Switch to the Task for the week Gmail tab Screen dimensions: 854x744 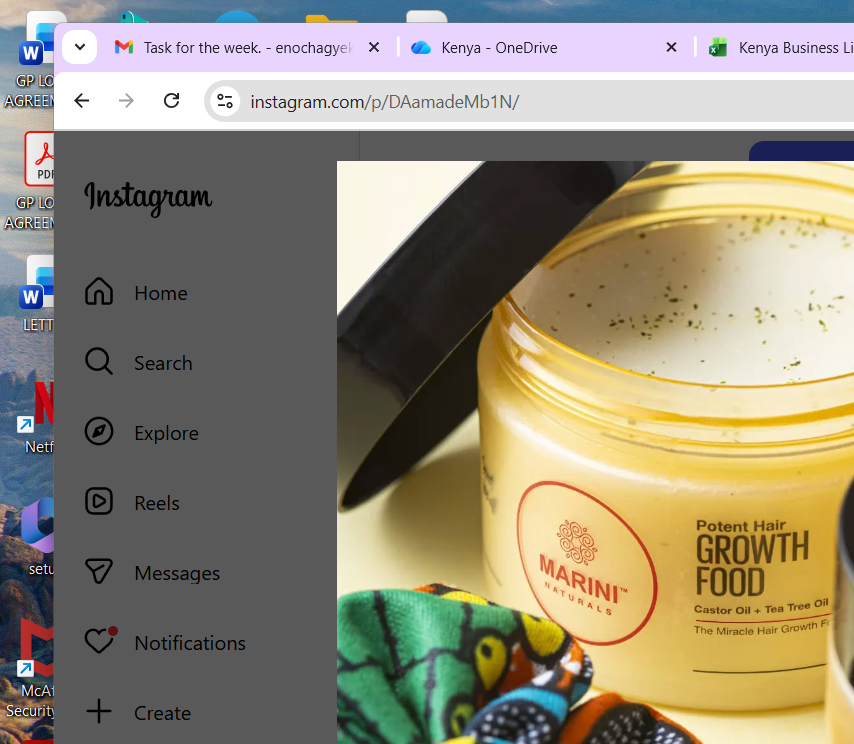pyautogui.click(x=248, y=48)
